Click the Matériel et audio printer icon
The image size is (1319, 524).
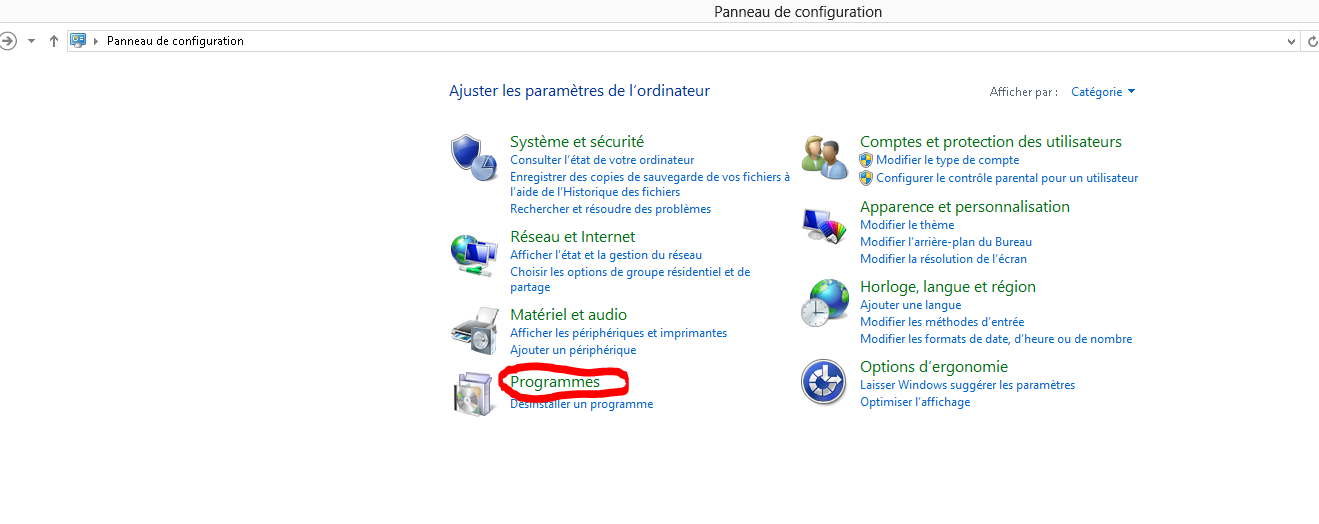coord(473,331)
